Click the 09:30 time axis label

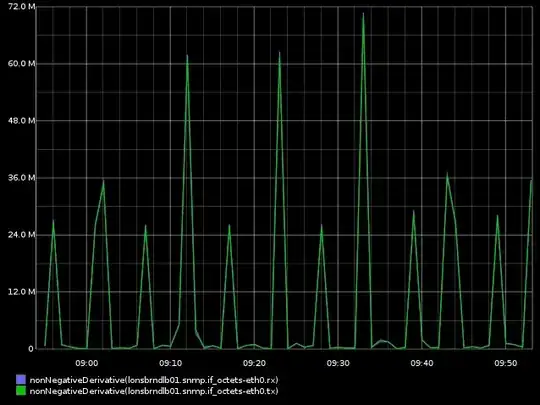pyautogui.click(x=338, y=363)
